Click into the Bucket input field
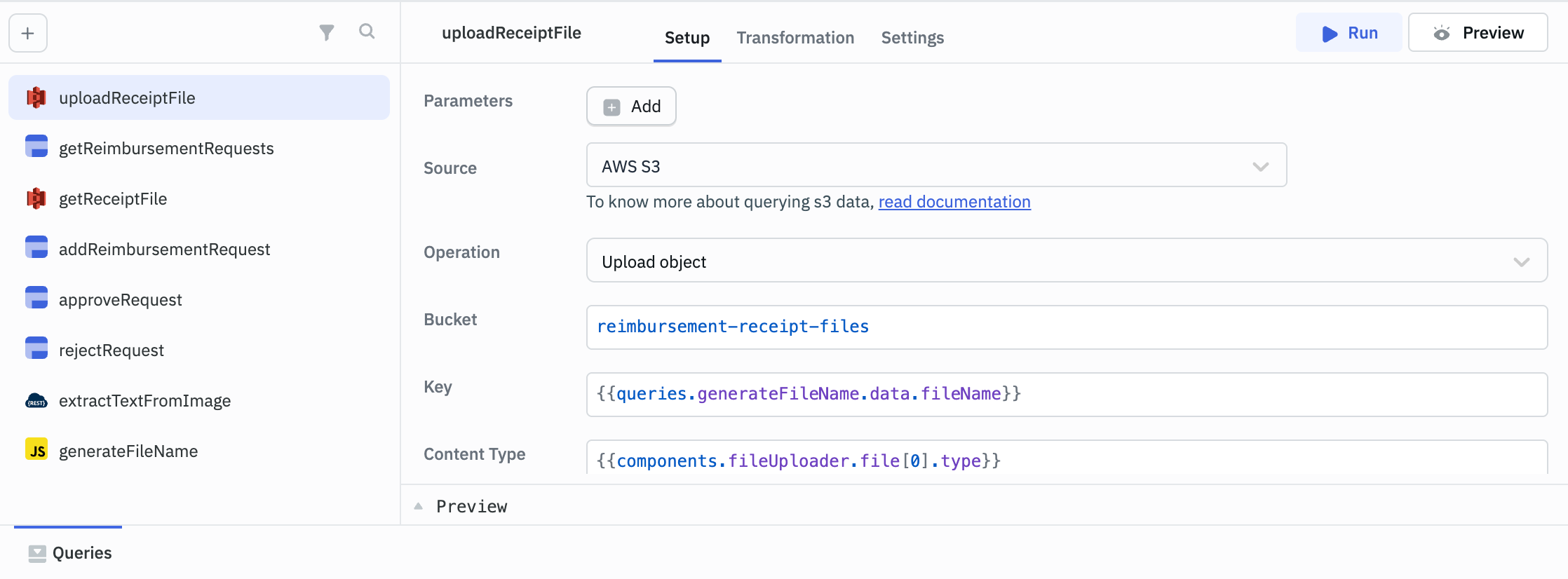Image resolution: width=1568 pixels, height=579 pixels. click(x=1066, y=327)
